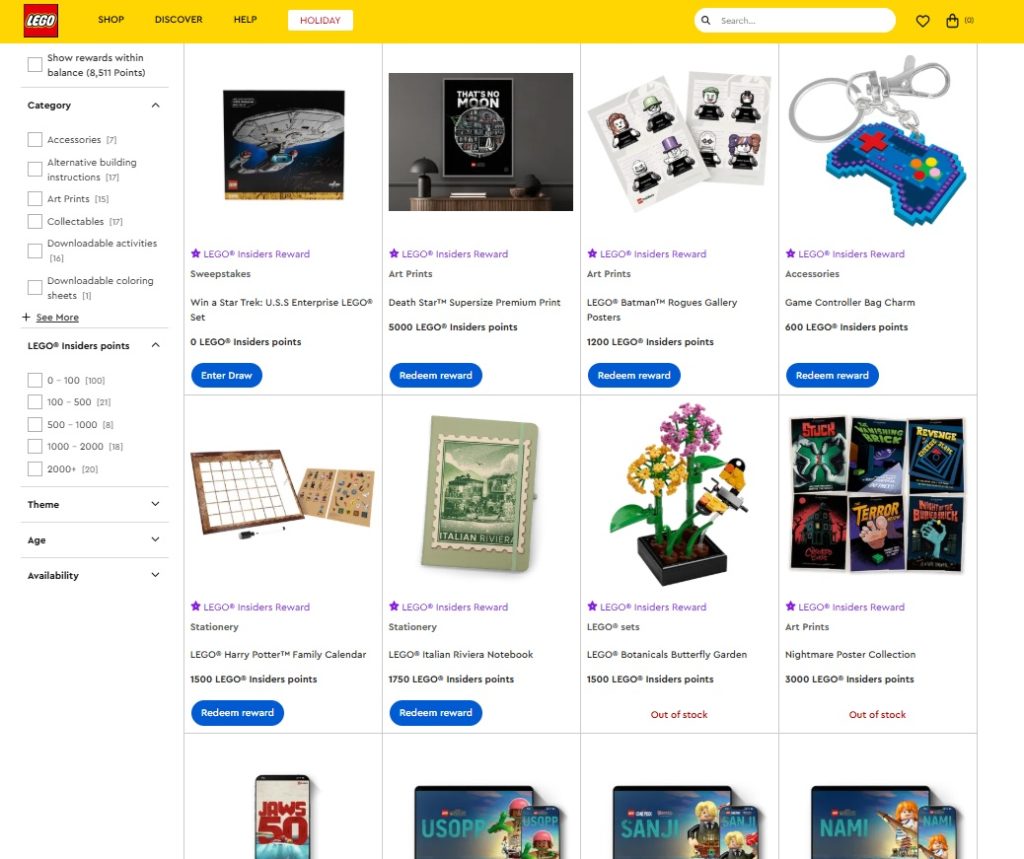The height and width of the screenshot is (859, 1024).
Task: Click the search magnifier icon
Action: (705, 20)
